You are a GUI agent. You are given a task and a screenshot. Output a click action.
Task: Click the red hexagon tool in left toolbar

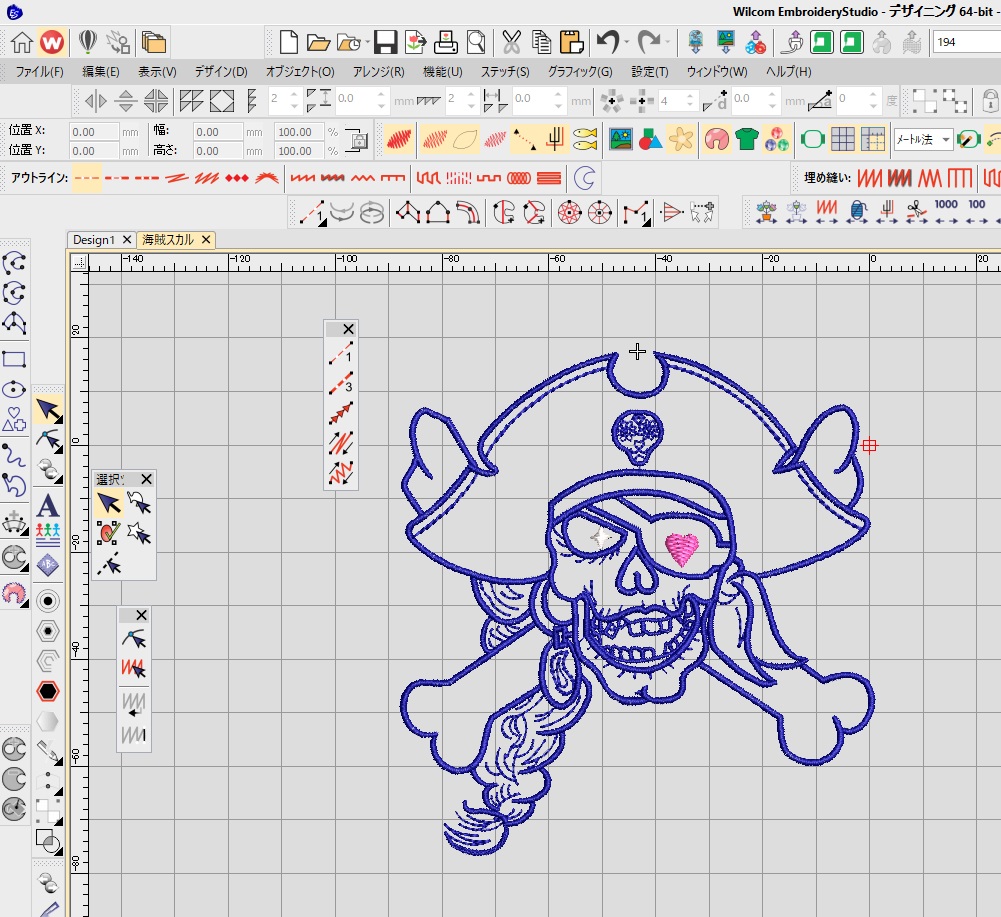point(48,691)
